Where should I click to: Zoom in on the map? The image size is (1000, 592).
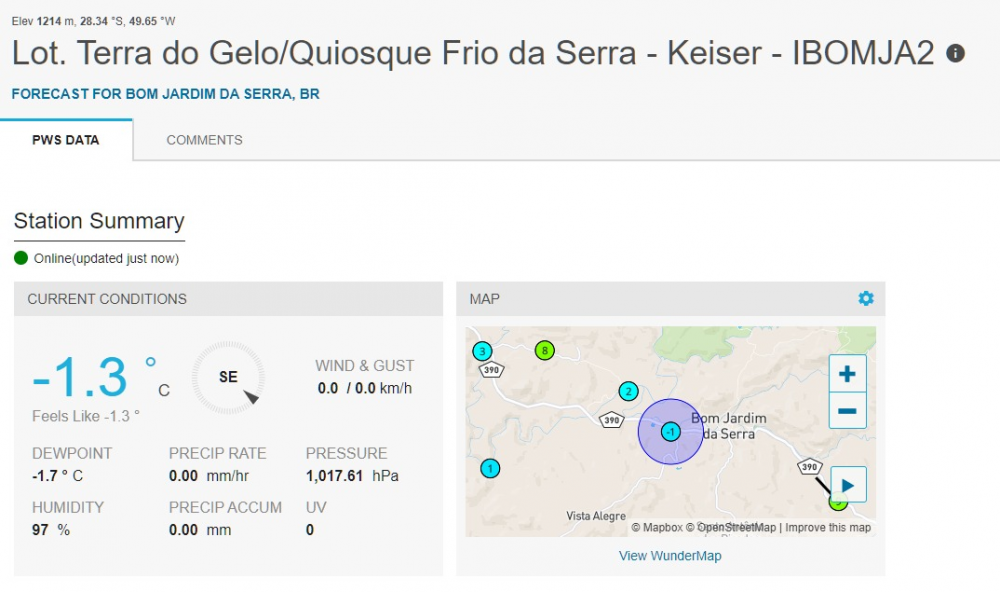[x=847, y=374]
